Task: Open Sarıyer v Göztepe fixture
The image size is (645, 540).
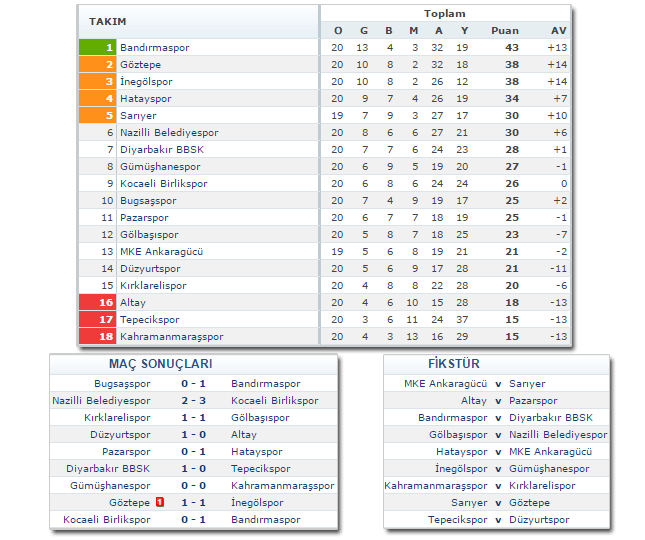Action: tap(497, 503)
